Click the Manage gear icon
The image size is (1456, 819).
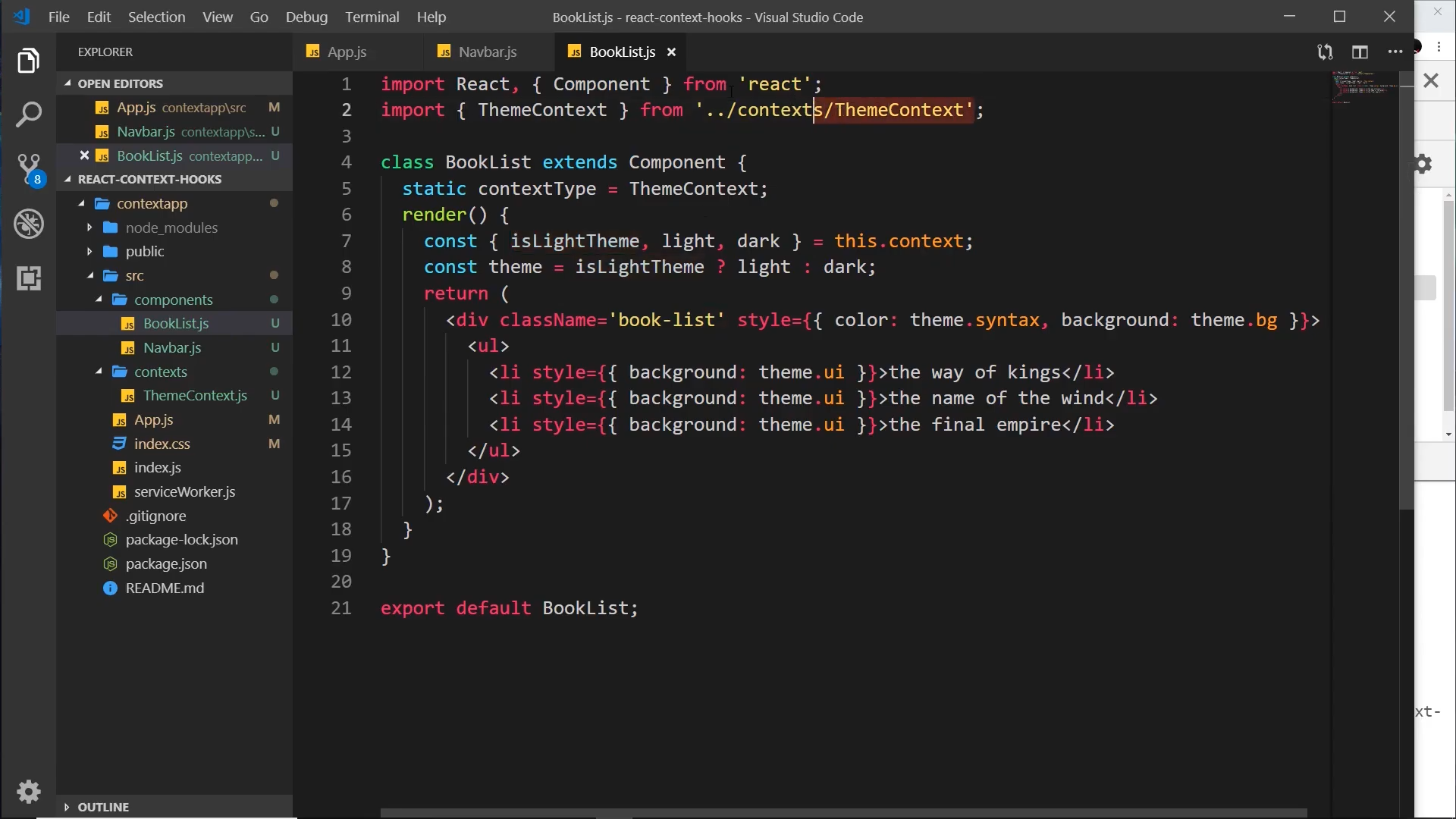[x=29, y=791]
